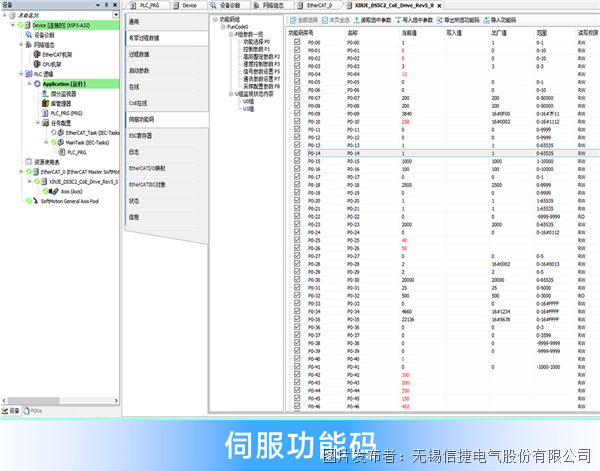Click the 写入选中参数 download arrow icon
The height and width of the screenshot is (471, 600).
click(x=398, y=20)
